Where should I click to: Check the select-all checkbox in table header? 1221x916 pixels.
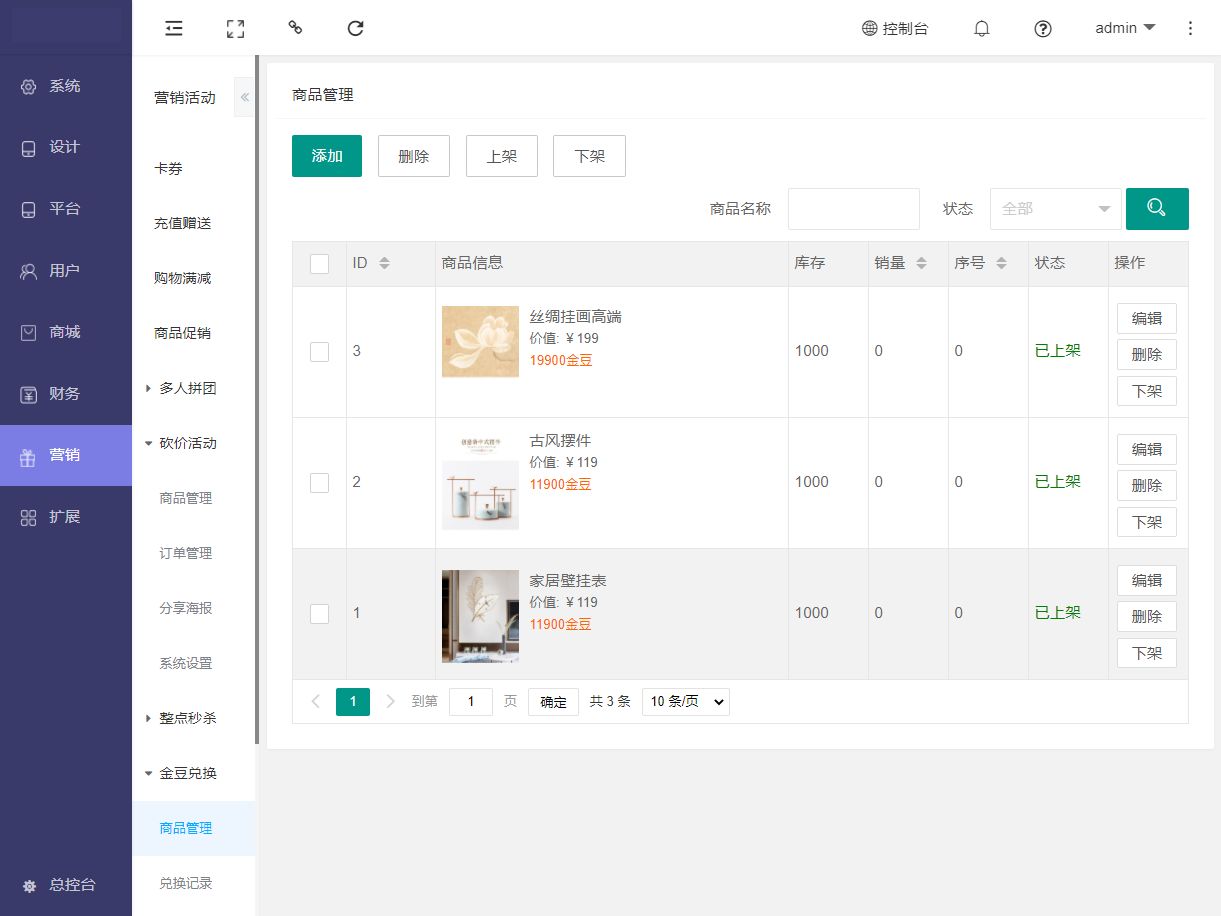tap(319, 264)
